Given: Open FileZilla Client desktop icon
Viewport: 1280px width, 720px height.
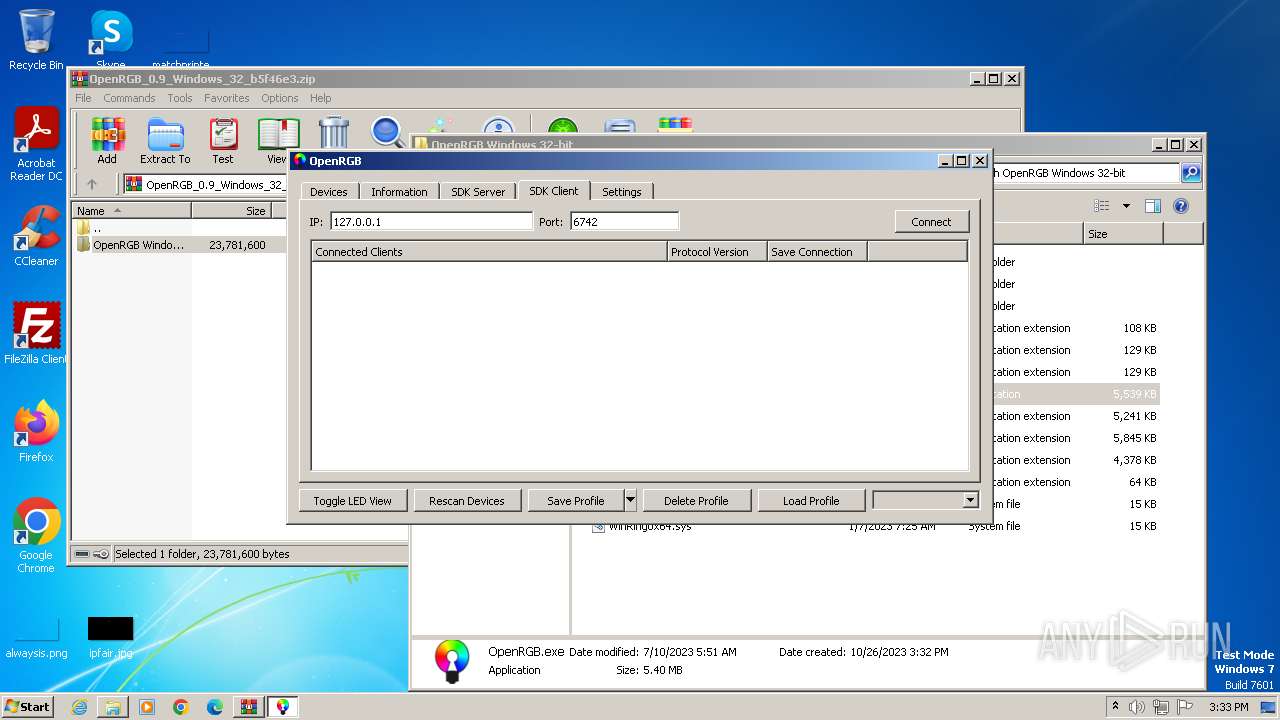Looking at the screenshot, I should pyautogui.click(x=36, y=333).
